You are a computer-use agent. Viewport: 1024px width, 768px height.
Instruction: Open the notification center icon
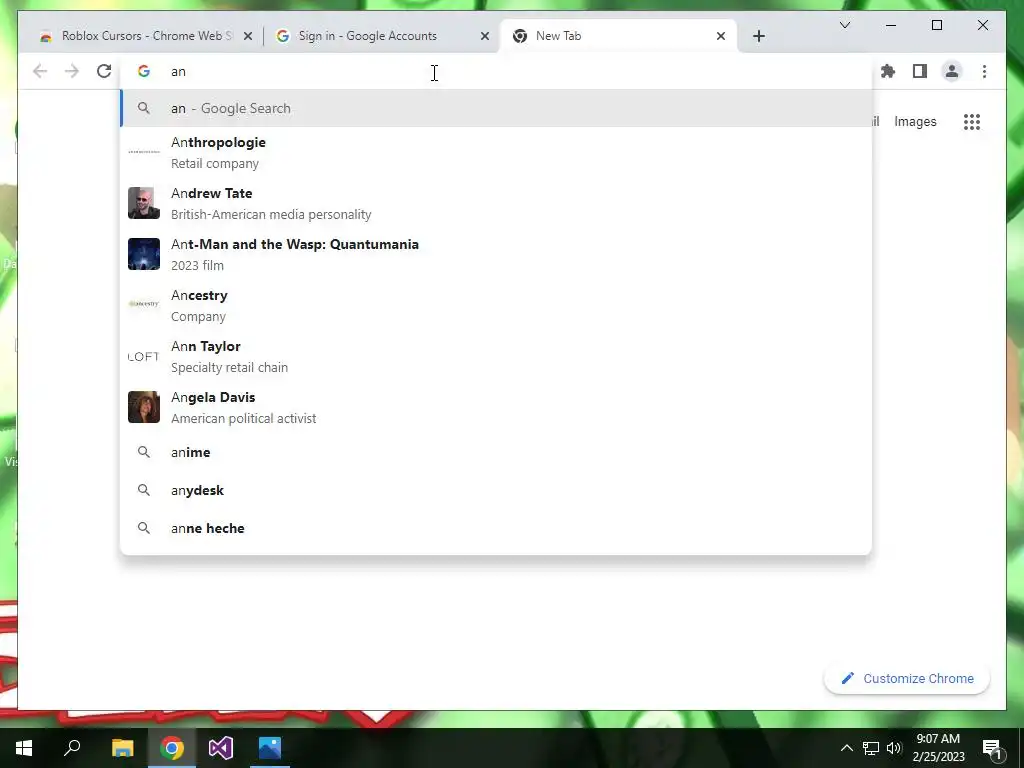tap(993, 750)
